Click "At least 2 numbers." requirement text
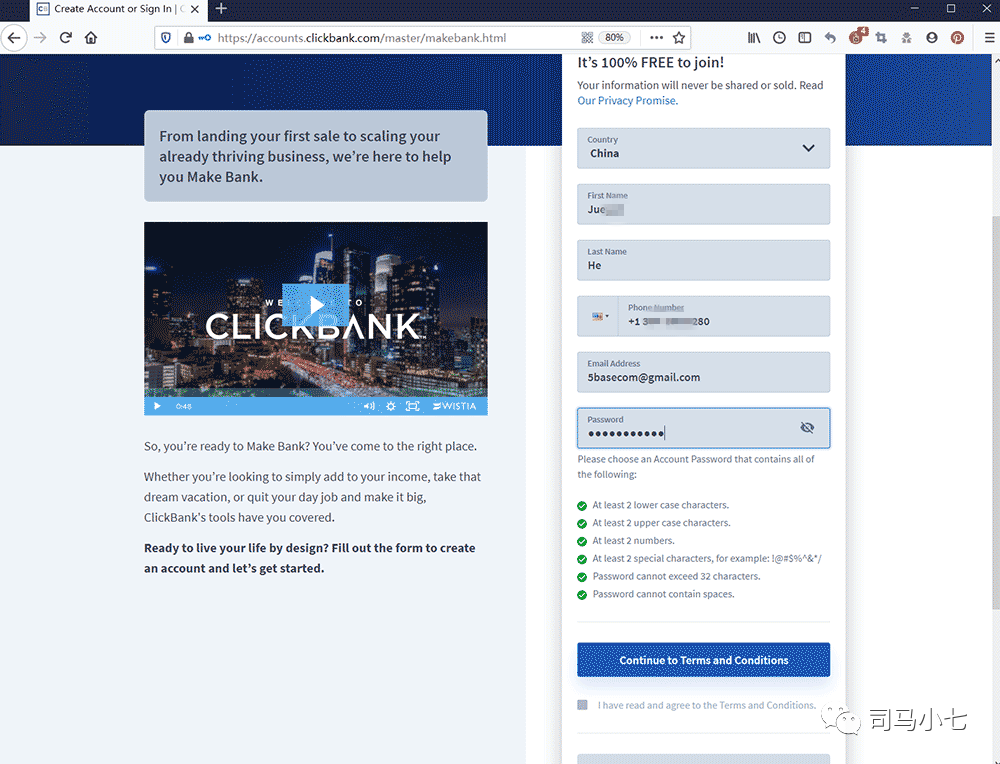 633,541
